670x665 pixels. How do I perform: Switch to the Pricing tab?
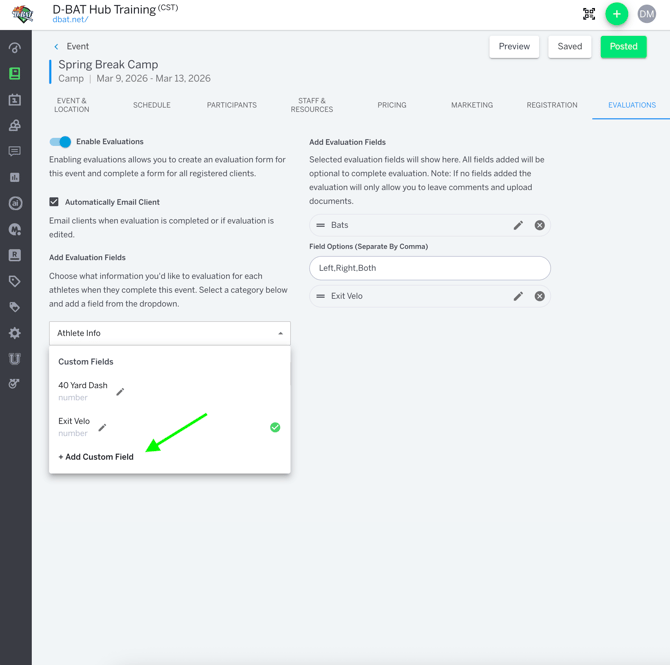(392, 105)
